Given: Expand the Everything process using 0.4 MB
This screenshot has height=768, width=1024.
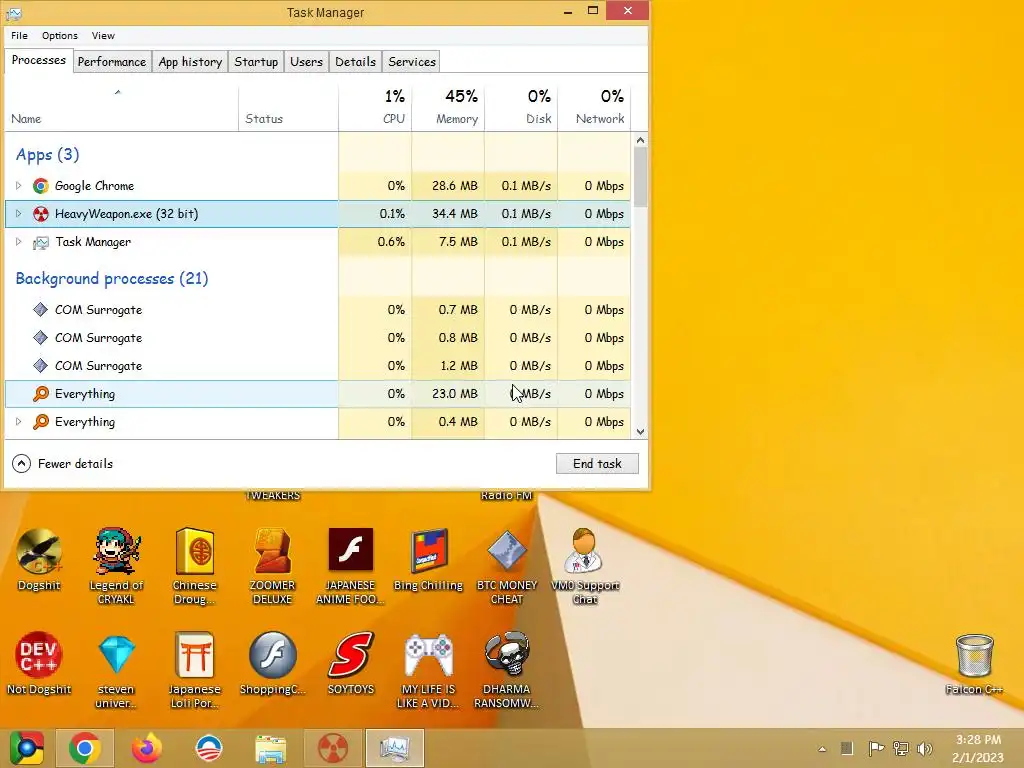Looking at the screenshot, I should point(18,422).
